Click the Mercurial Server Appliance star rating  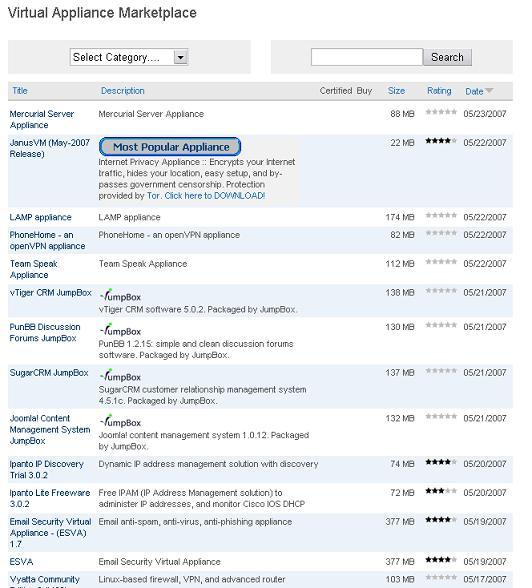(441, 112)
